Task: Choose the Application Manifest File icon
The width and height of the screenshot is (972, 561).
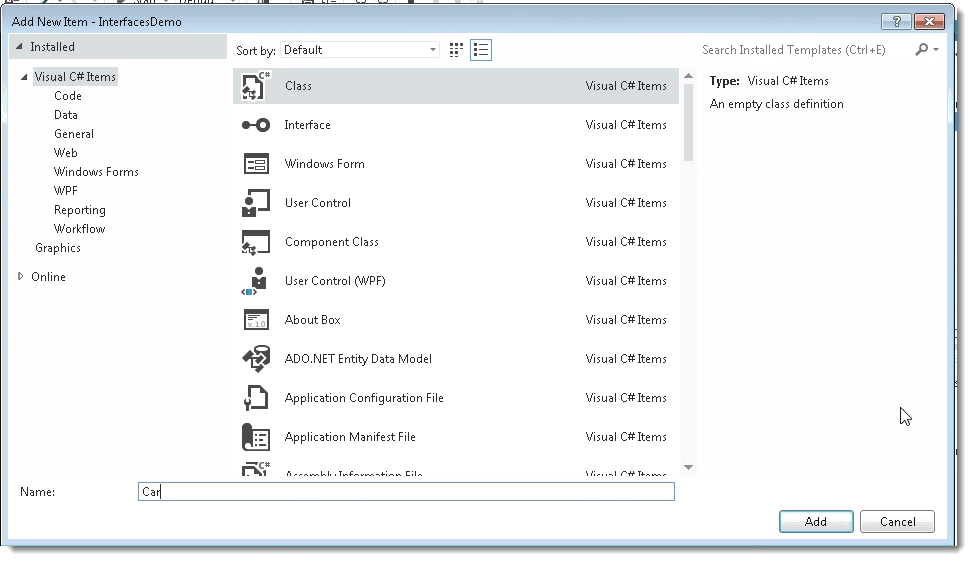Action: pos(255,437)
